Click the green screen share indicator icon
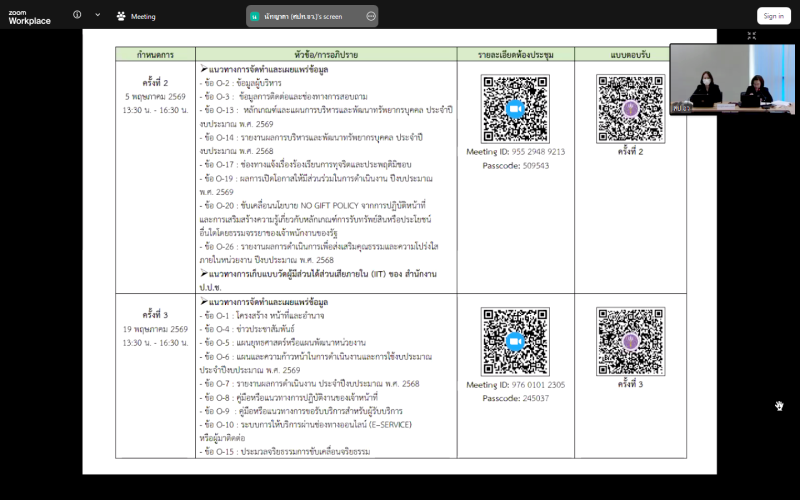This screenshot has width=800, height=500. [255, 16]
